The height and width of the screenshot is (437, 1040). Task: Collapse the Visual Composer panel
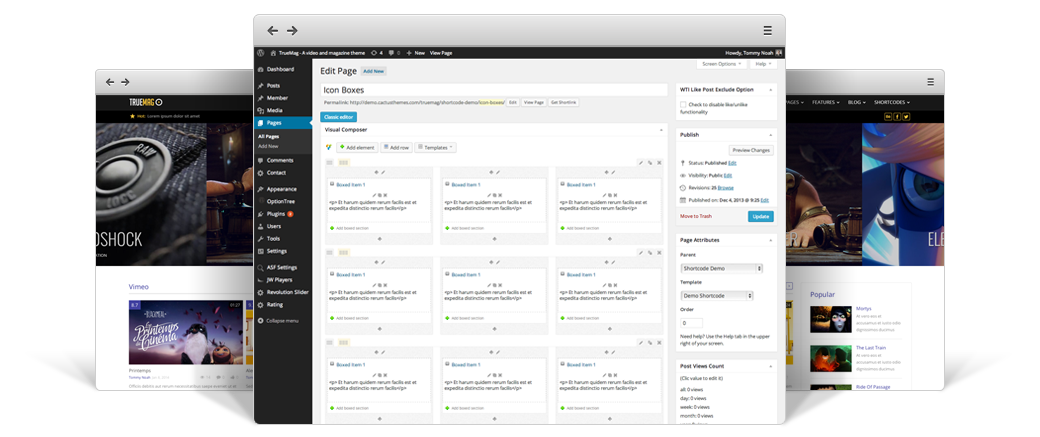coord(660,130)
